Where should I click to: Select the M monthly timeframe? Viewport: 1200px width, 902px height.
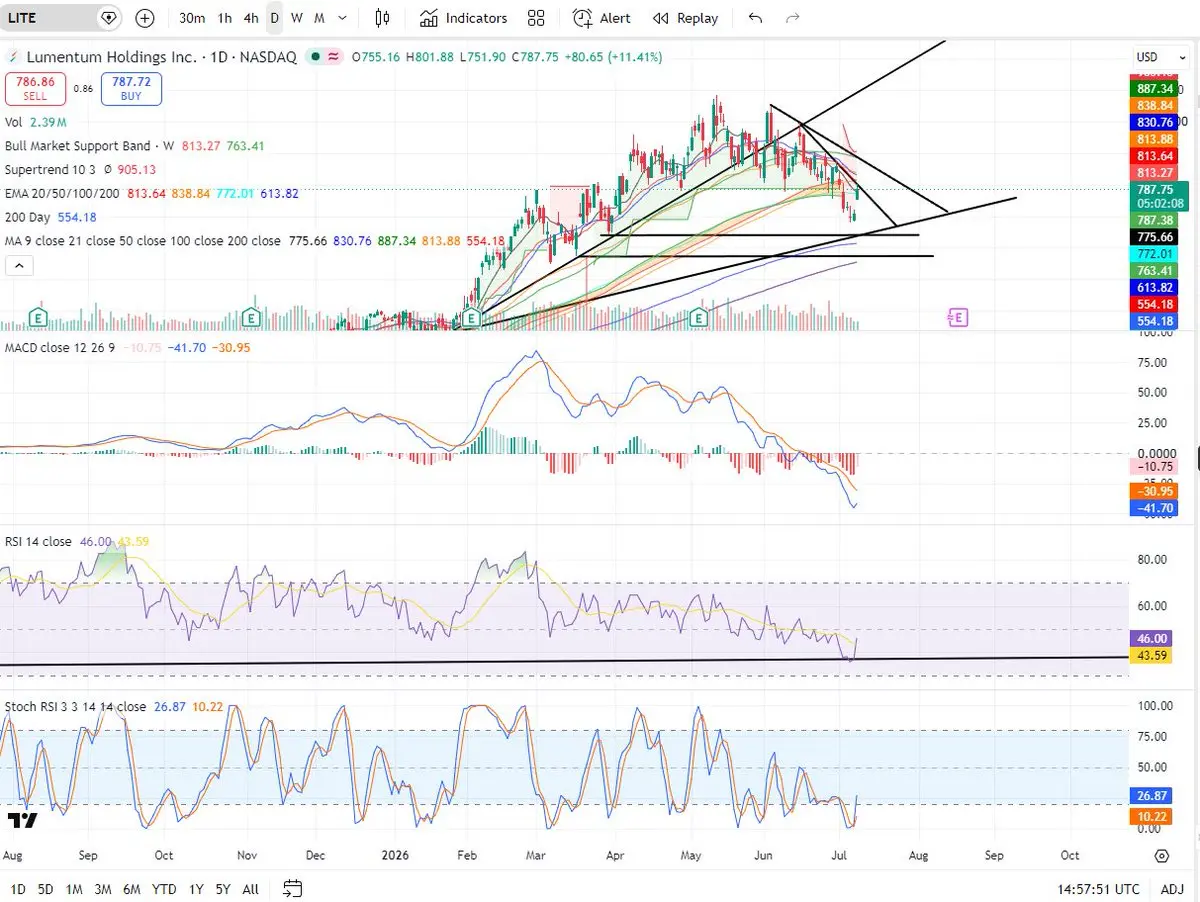319,18
